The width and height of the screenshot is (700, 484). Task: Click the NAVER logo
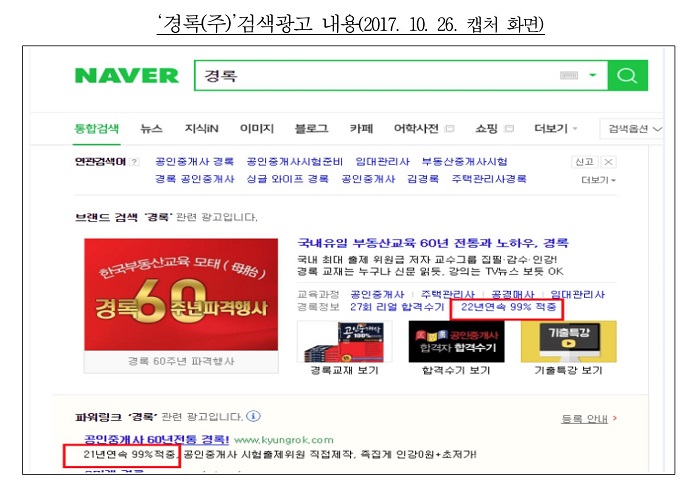127,75
